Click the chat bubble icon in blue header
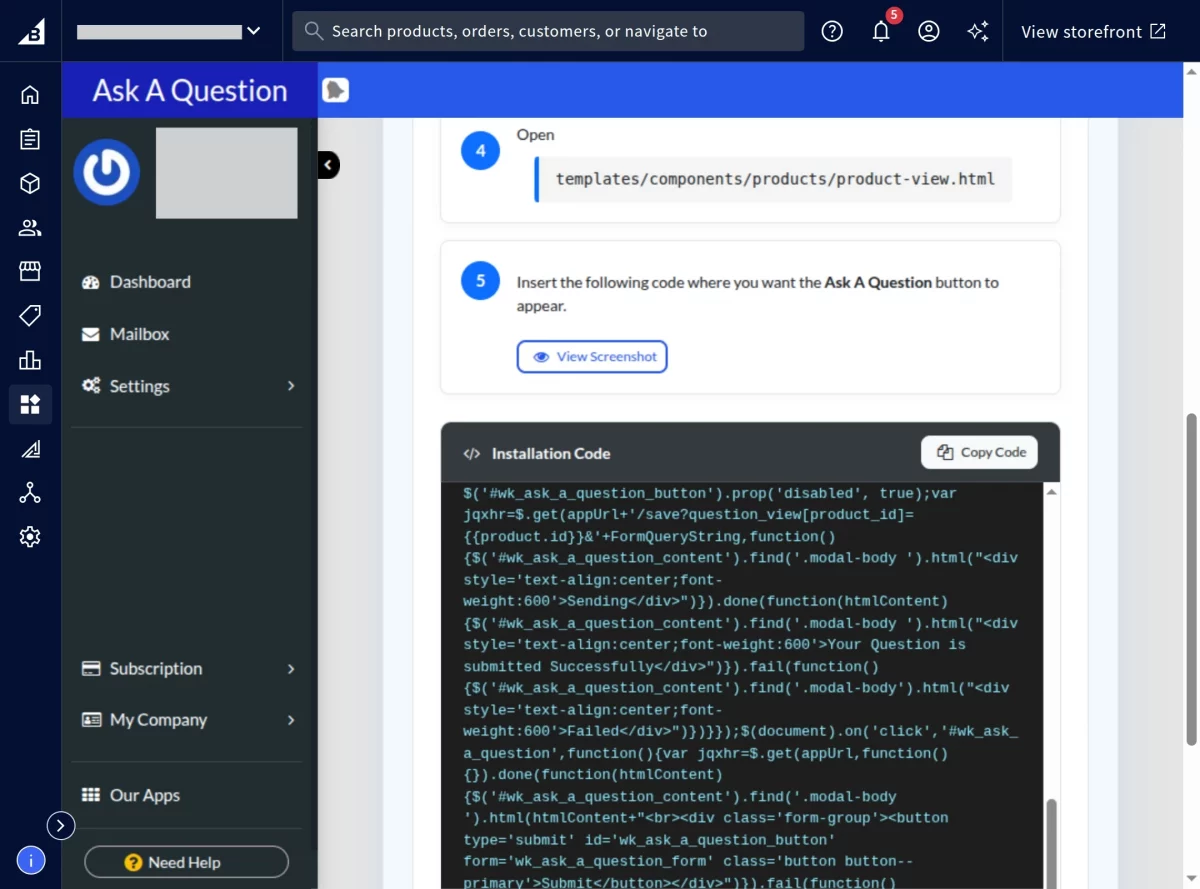 pos(336,90)
